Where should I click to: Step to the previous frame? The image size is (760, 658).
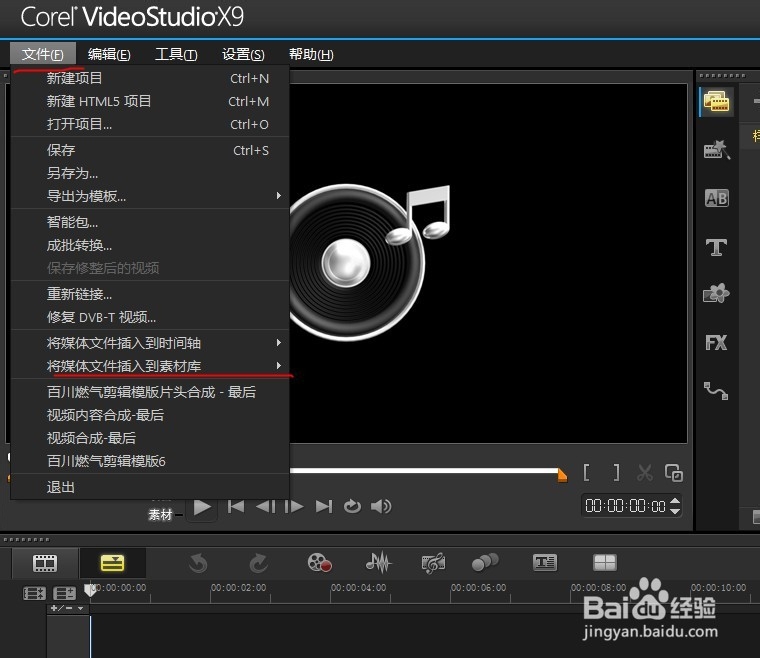tap(266, 507)
